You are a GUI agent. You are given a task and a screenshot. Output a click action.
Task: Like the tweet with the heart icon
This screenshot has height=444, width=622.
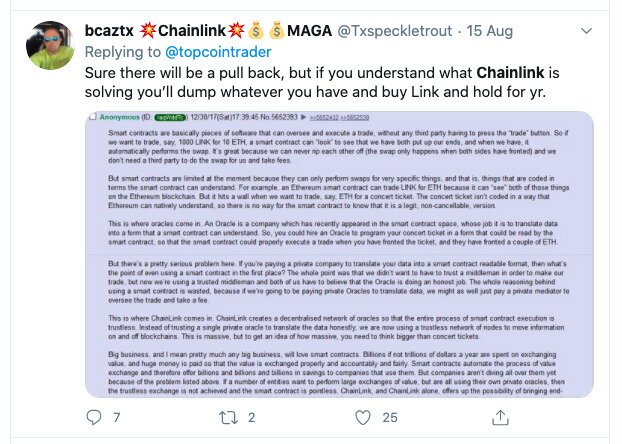(363, 417)
